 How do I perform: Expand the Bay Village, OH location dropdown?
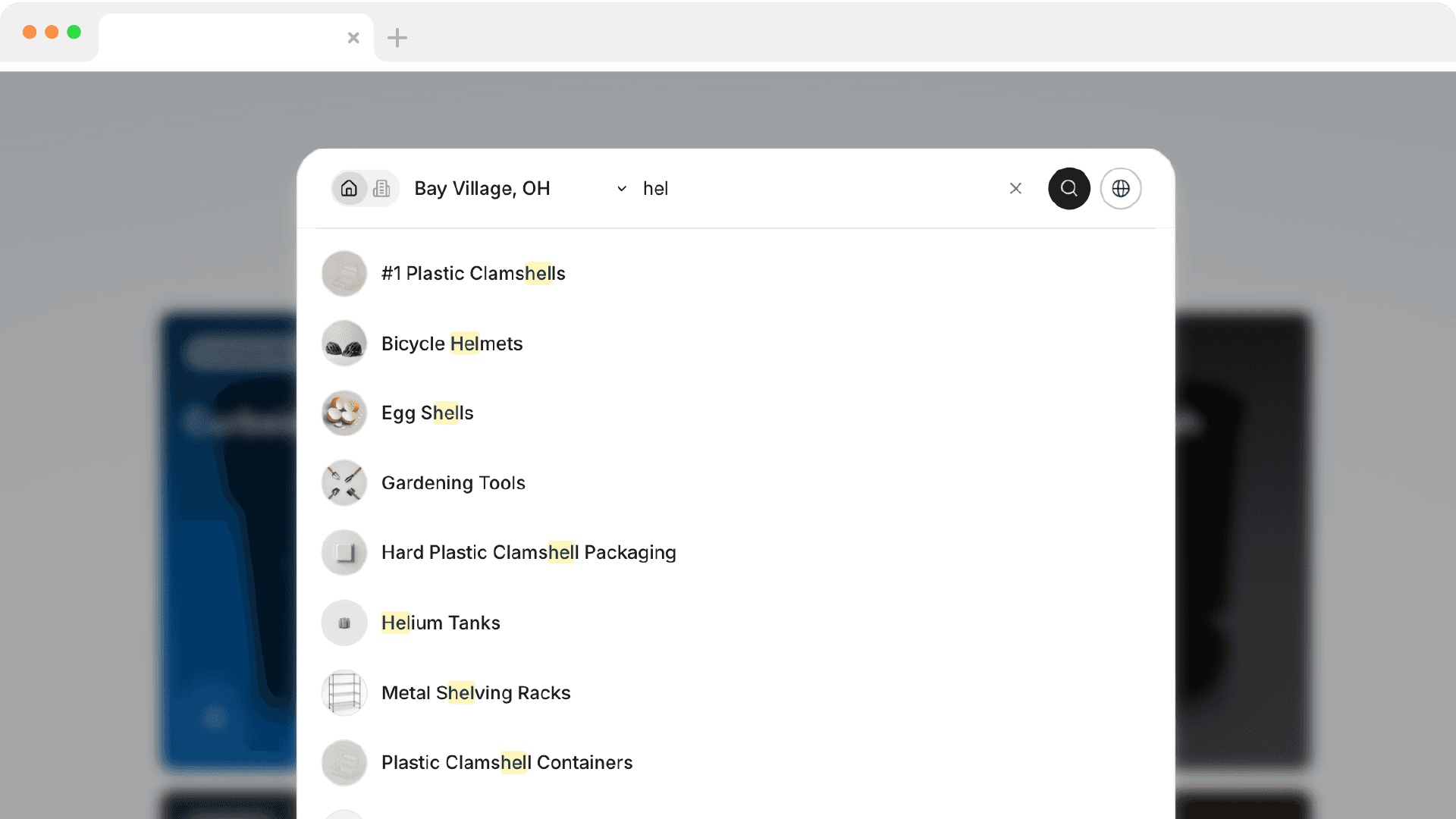point(482,188)
